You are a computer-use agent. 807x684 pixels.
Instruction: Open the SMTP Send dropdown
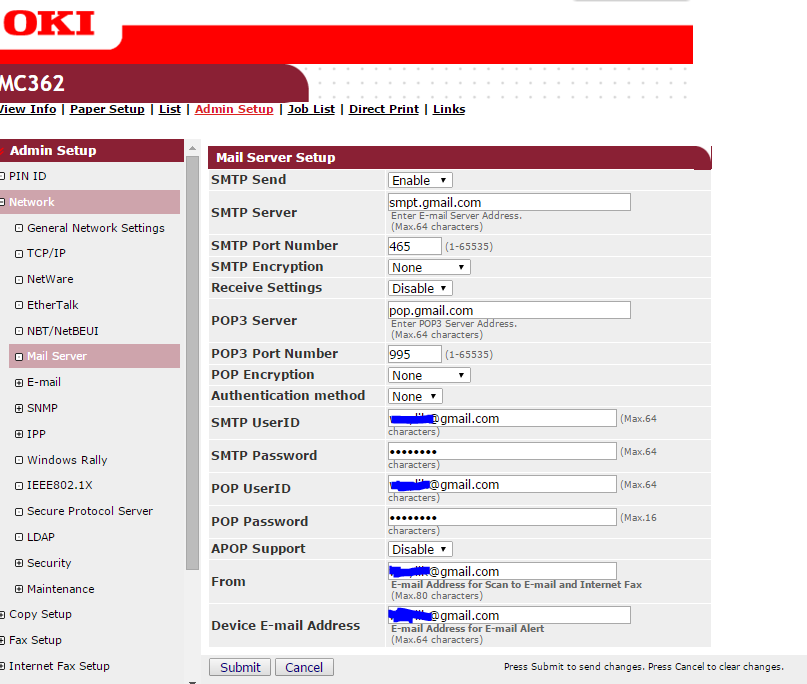tap(419, 180)
